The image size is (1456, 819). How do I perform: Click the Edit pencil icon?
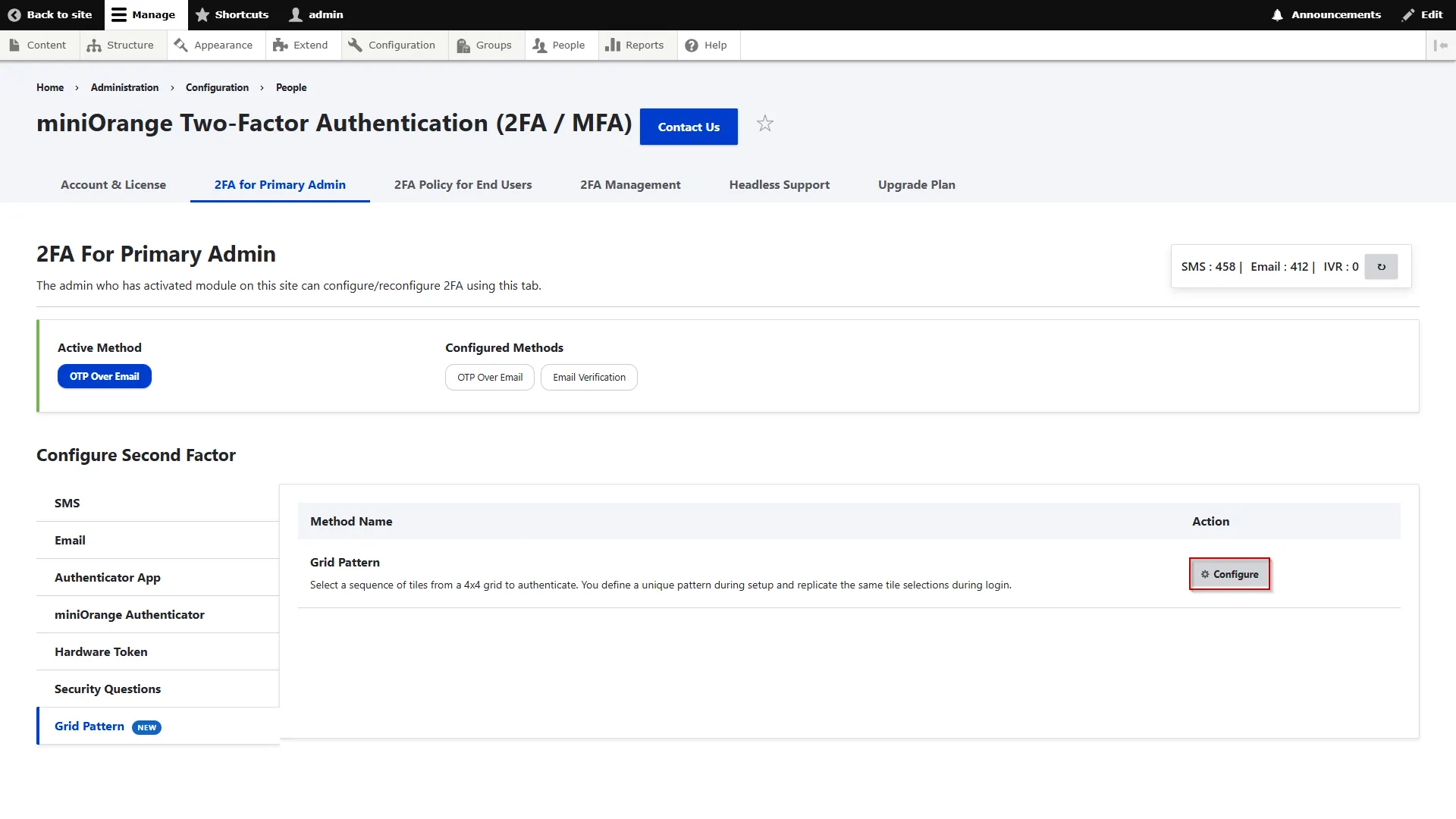(1408, 14)
